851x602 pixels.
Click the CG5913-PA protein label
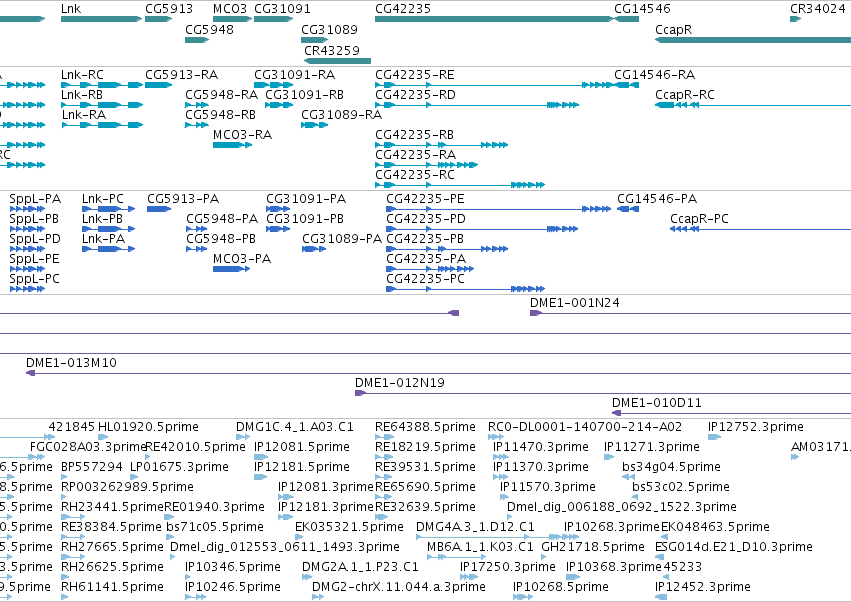183,199
